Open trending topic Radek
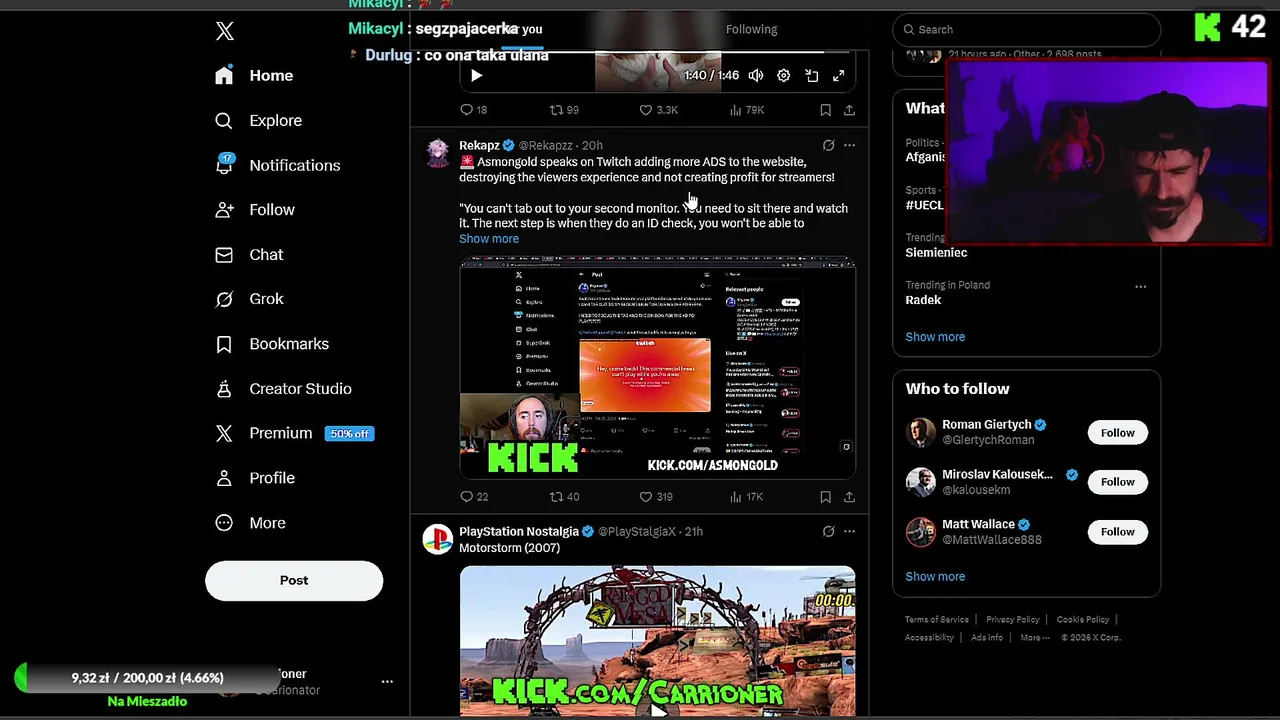The image size is (1280, 720). pos(923,300)
